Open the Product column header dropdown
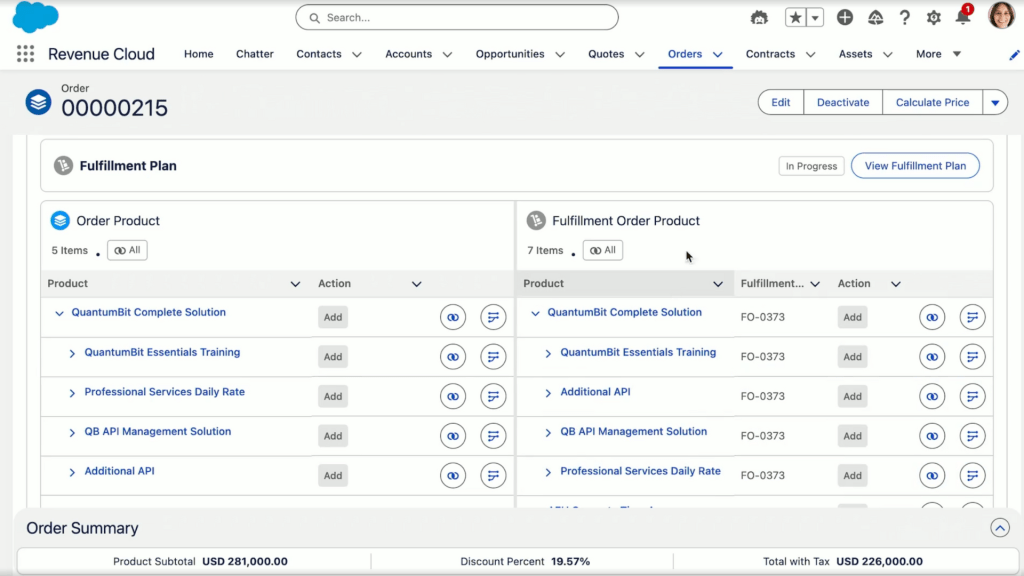1024x576 pixels. point(296,283)
